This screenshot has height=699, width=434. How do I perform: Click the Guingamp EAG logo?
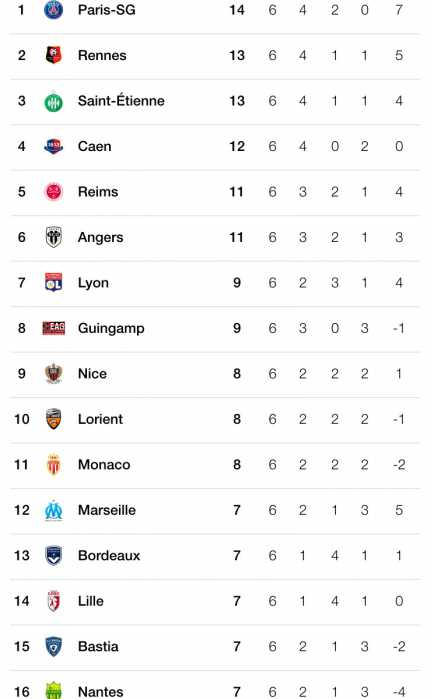pyautogui.click(x=53, y=328)
